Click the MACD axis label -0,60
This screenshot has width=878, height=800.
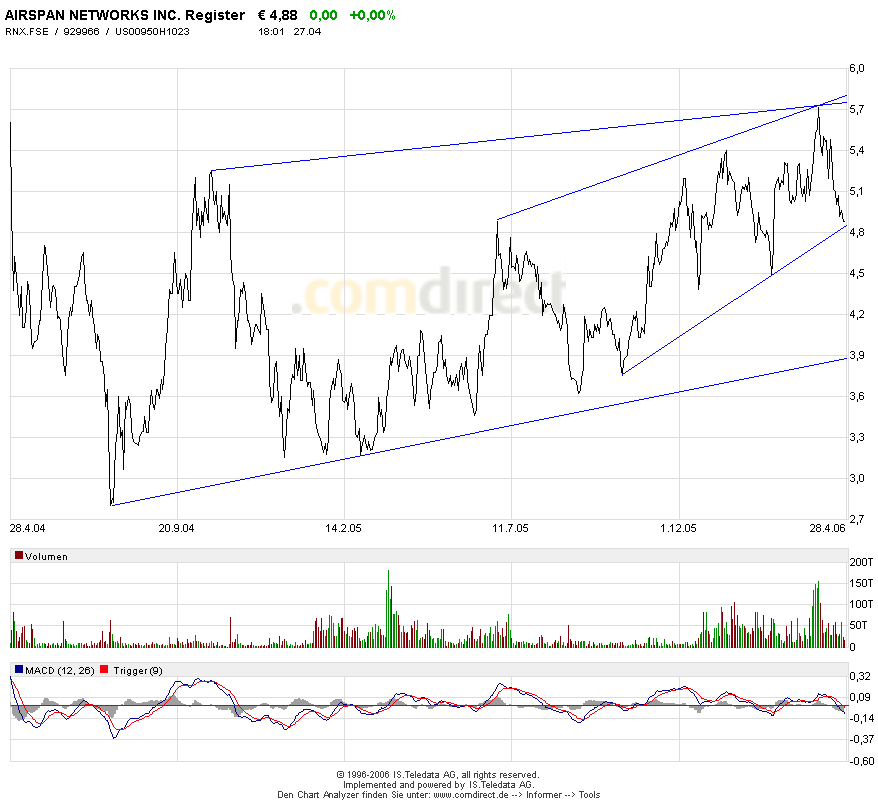click(861, 761)
